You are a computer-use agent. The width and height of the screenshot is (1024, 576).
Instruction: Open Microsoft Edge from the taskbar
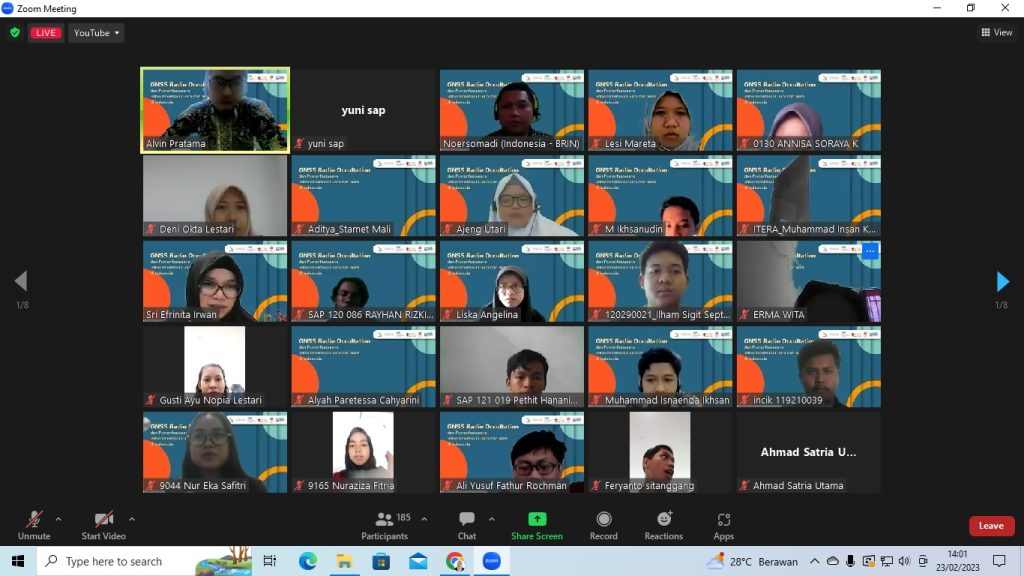click(x=307, y=561)
